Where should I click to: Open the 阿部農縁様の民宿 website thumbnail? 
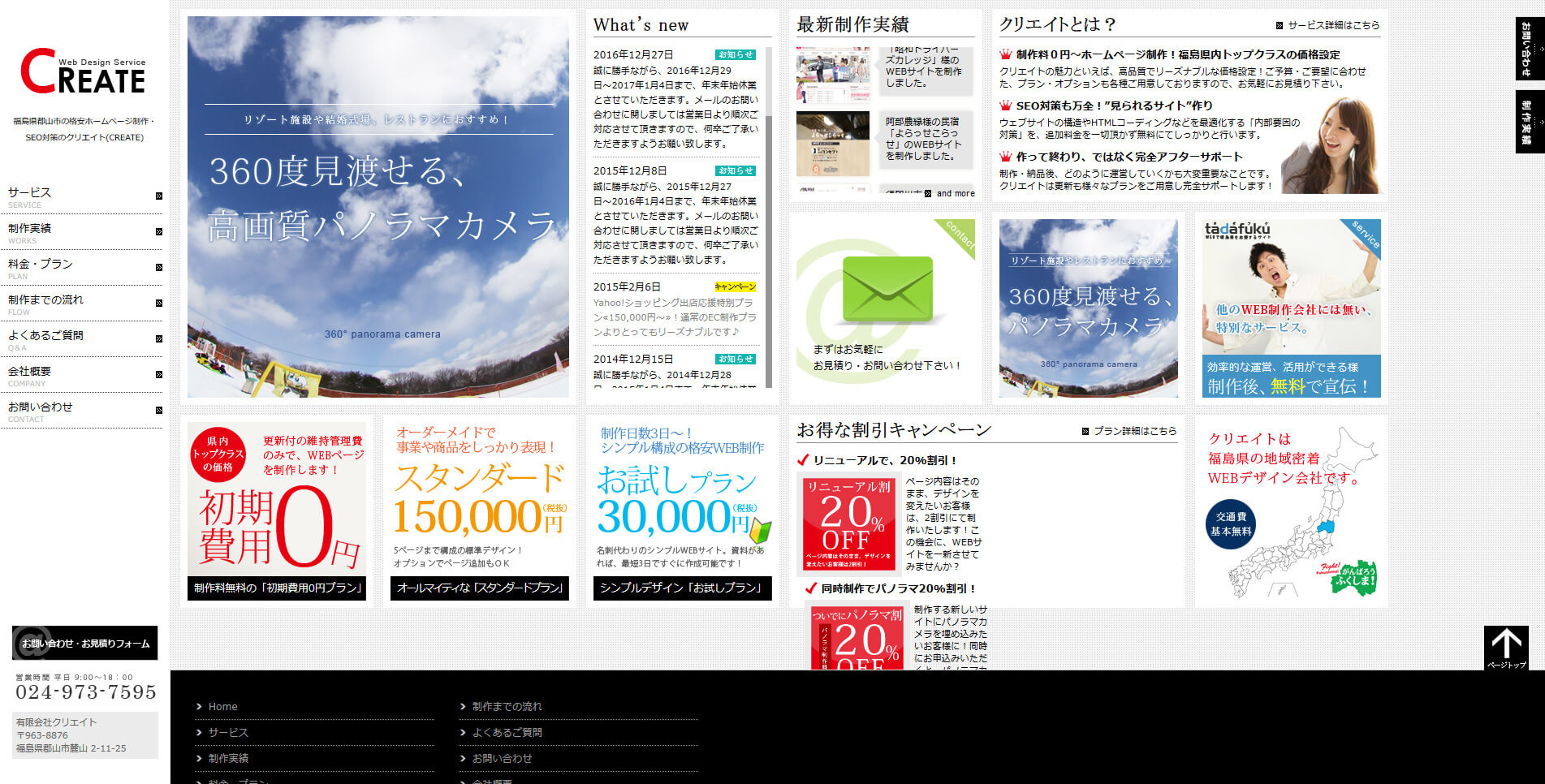coord(833,144)
